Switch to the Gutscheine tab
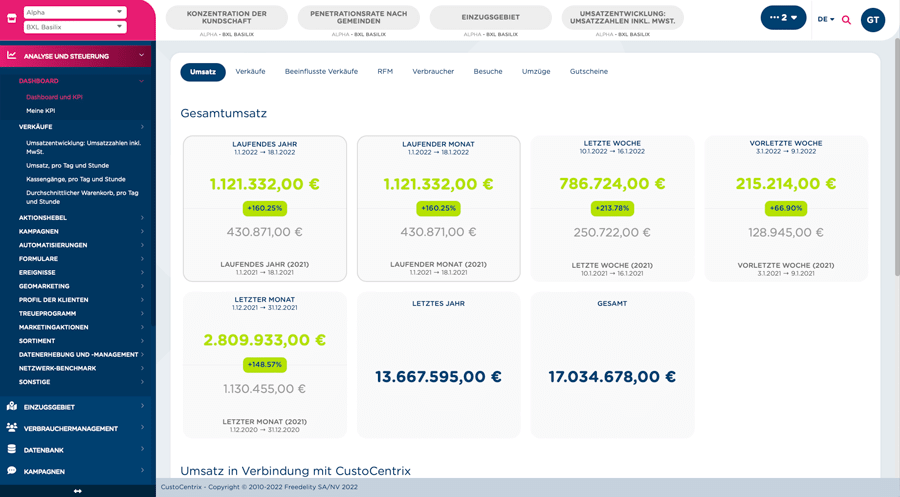 589,72
